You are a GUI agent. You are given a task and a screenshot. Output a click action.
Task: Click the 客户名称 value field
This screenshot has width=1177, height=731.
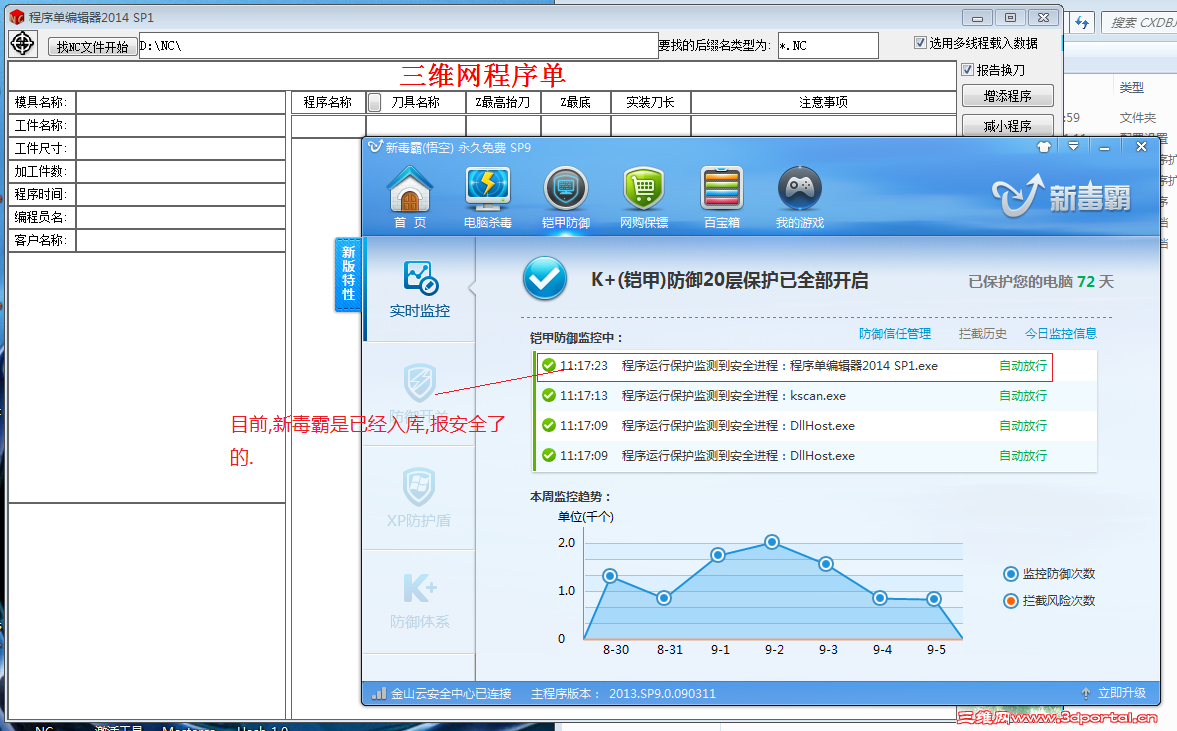click(180, 240)
